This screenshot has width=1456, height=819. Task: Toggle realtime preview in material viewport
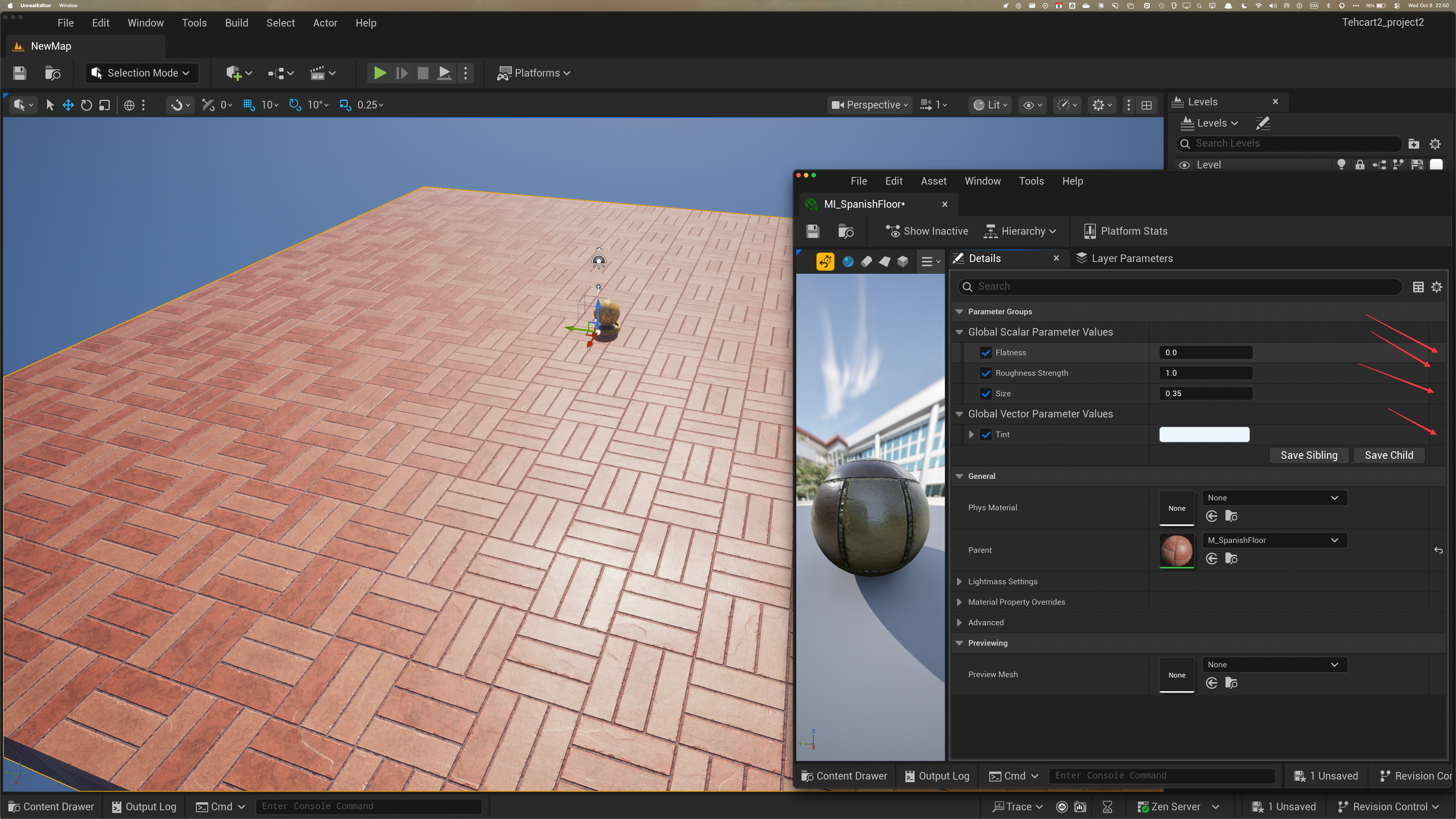pyautogui.click(x=825, y=261)
